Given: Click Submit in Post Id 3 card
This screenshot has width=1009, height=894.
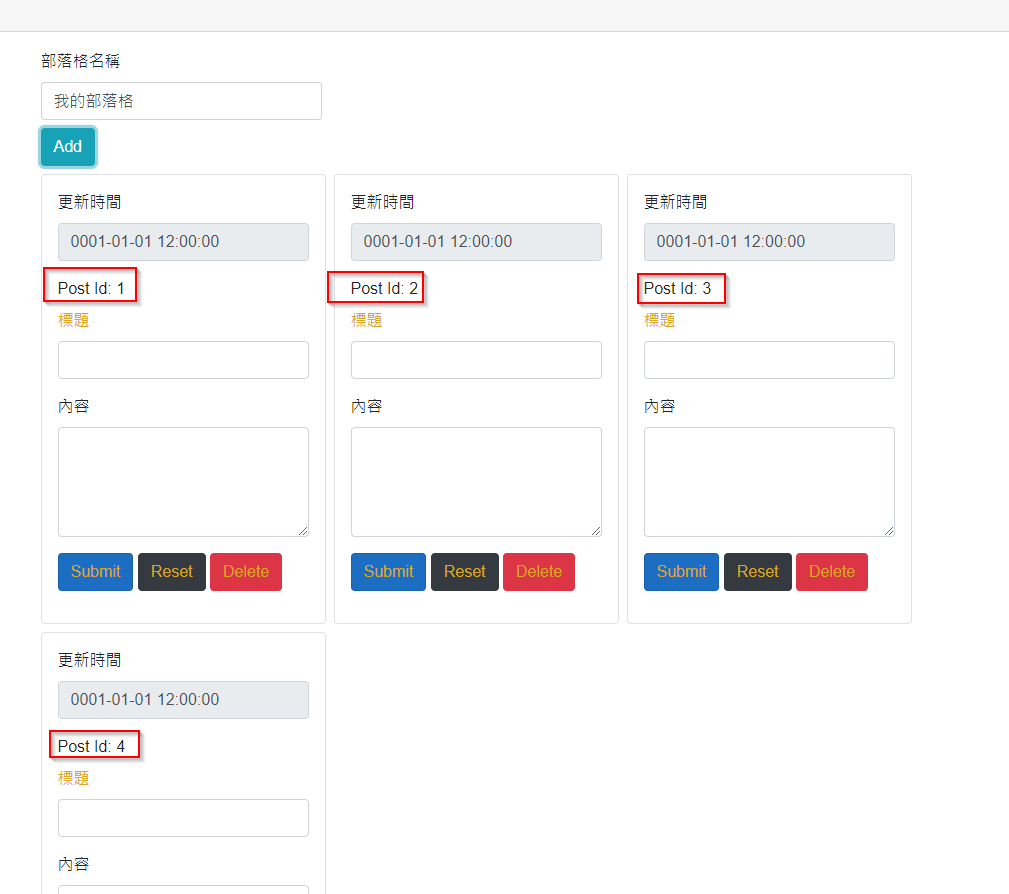Looking at the screenshot, I should tap(681, 572).
